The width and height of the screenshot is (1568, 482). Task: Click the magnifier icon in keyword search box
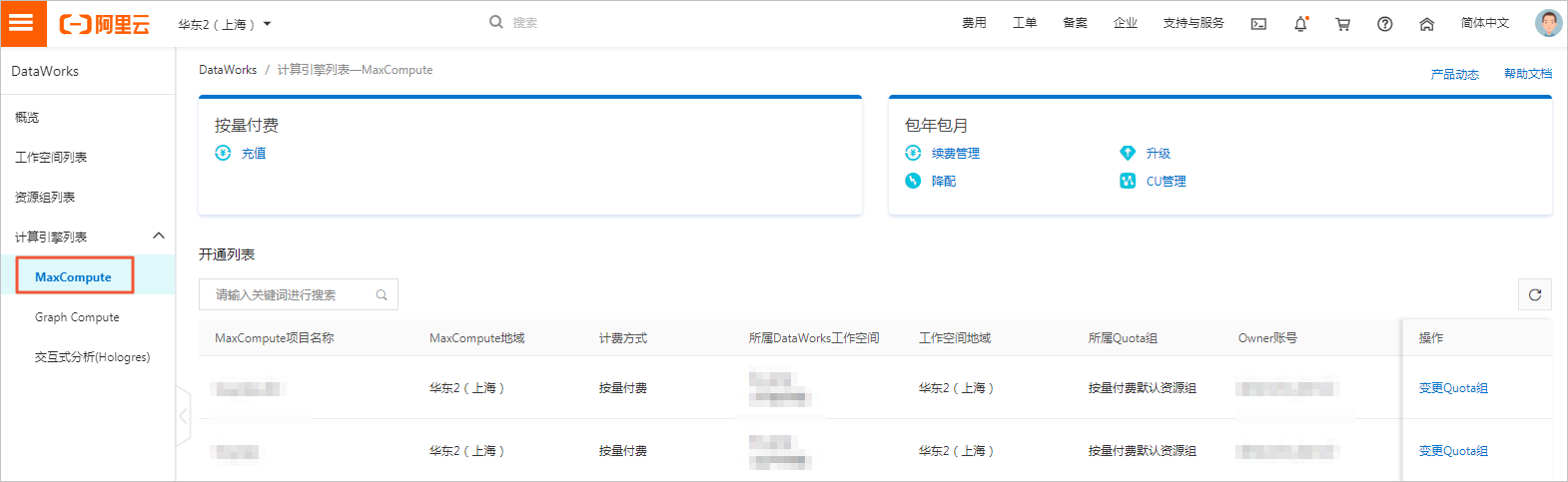(x=382, y=294)
